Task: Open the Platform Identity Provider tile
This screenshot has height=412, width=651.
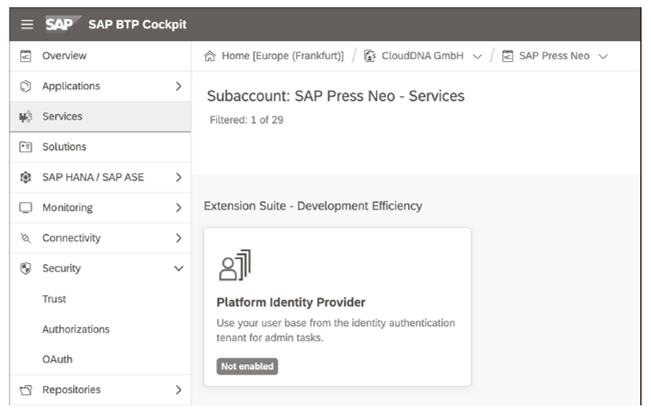Action: coord(336,306)
